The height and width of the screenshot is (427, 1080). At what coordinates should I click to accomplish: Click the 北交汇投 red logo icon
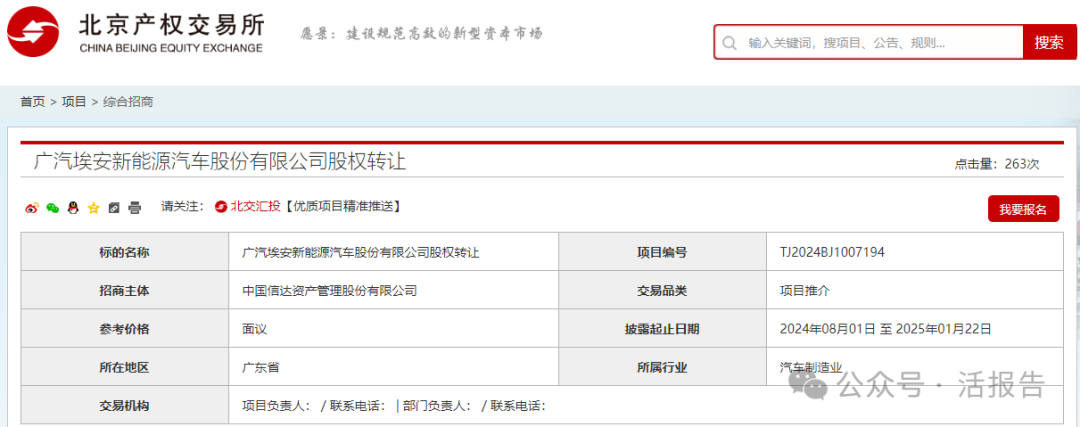[x=221, y=207]
